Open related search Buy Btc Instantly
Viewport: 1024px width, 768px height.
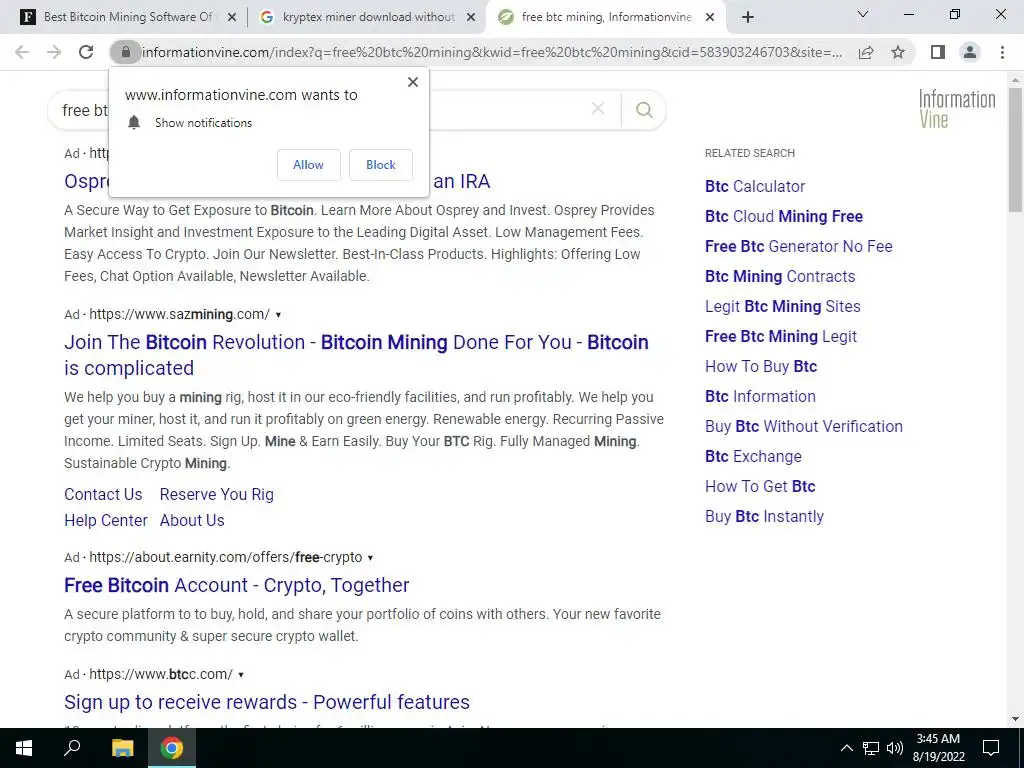(x=764, y=517)
